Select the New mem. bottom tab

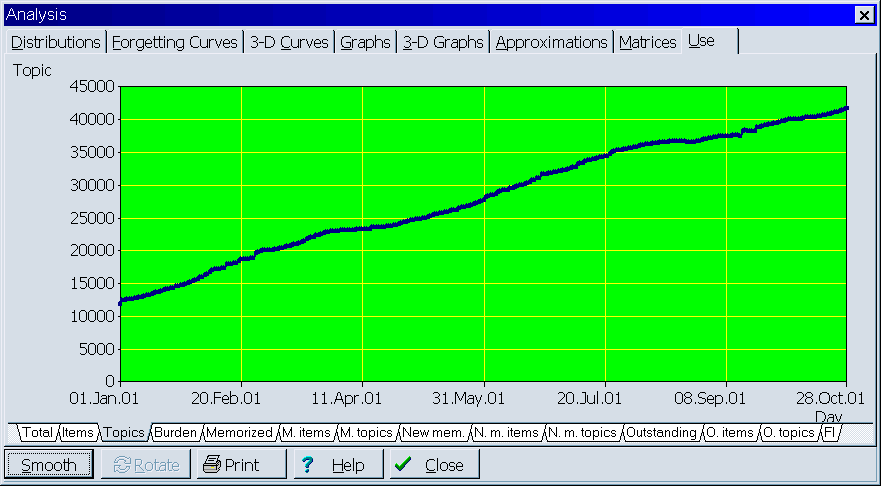[x=433, y=433]
